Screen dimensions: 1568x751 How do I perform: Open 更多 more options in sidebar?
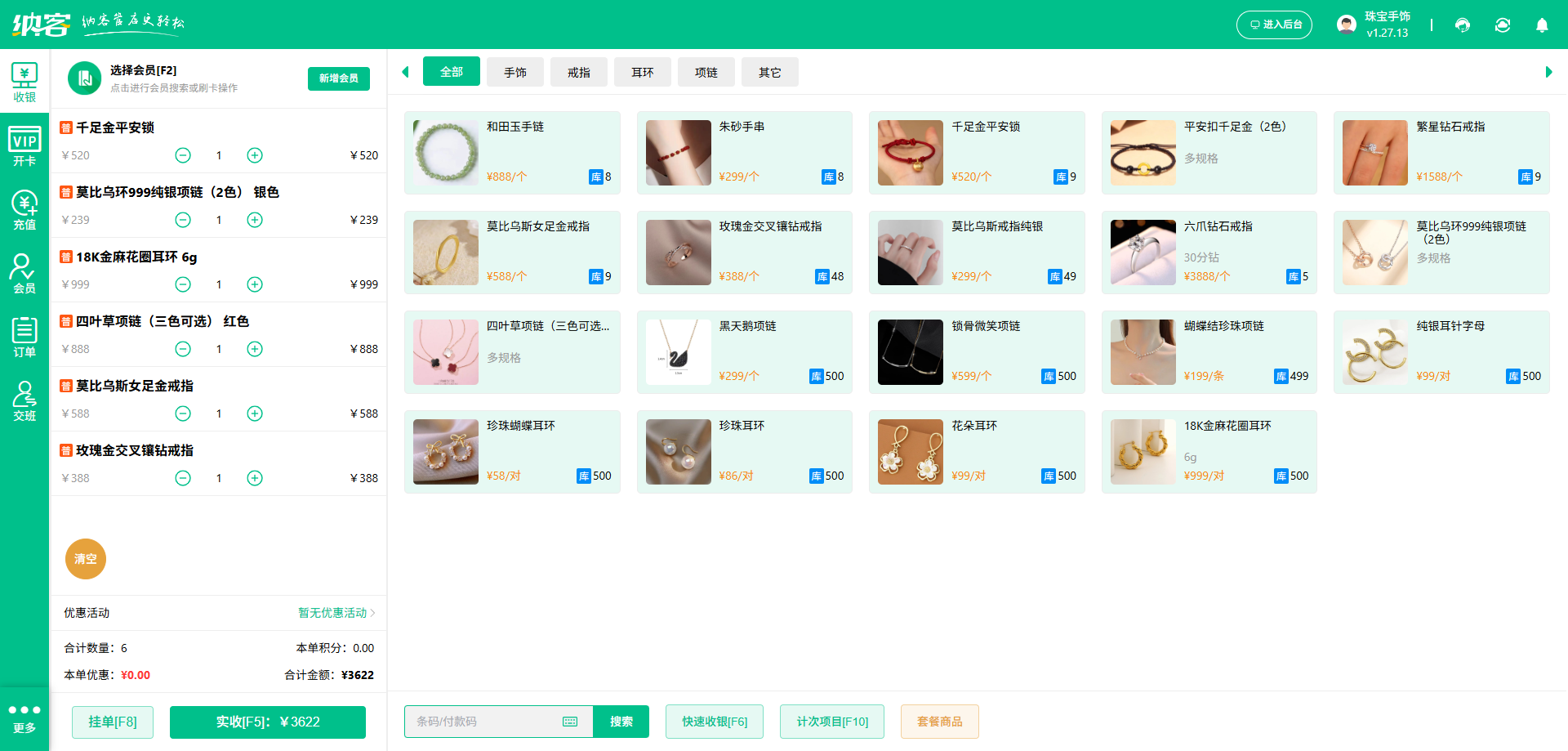24,718
